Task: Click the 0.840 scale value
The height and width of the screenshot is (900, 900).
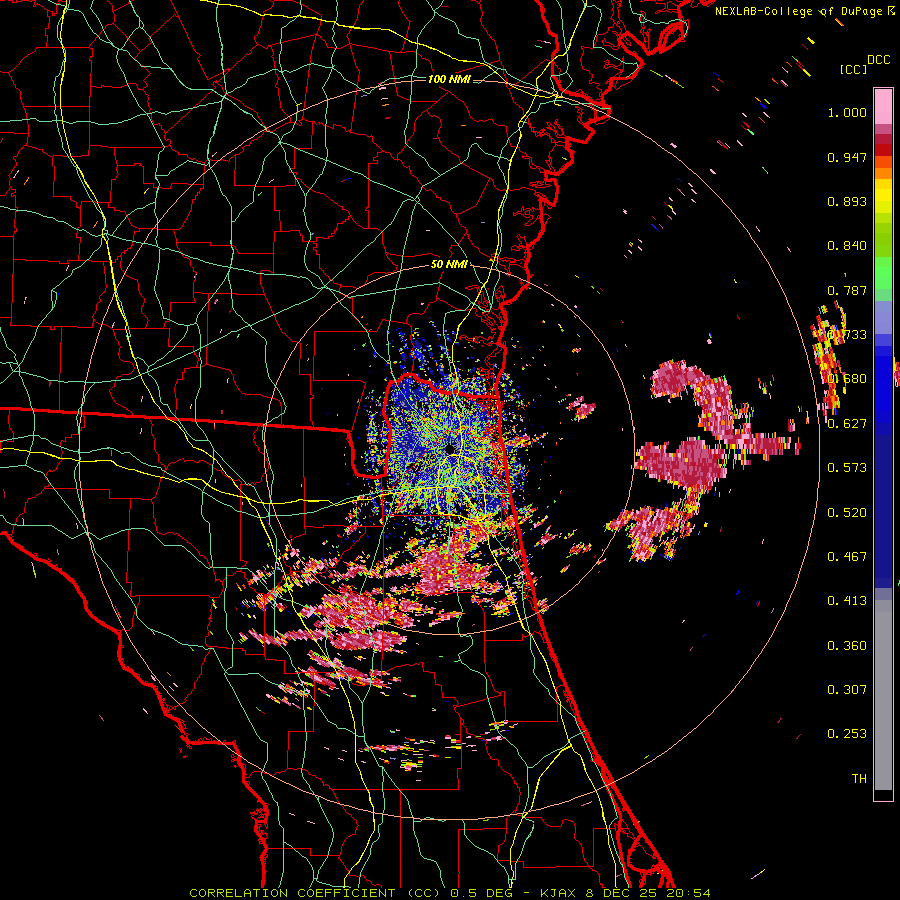Action: [x=847, y=246]
